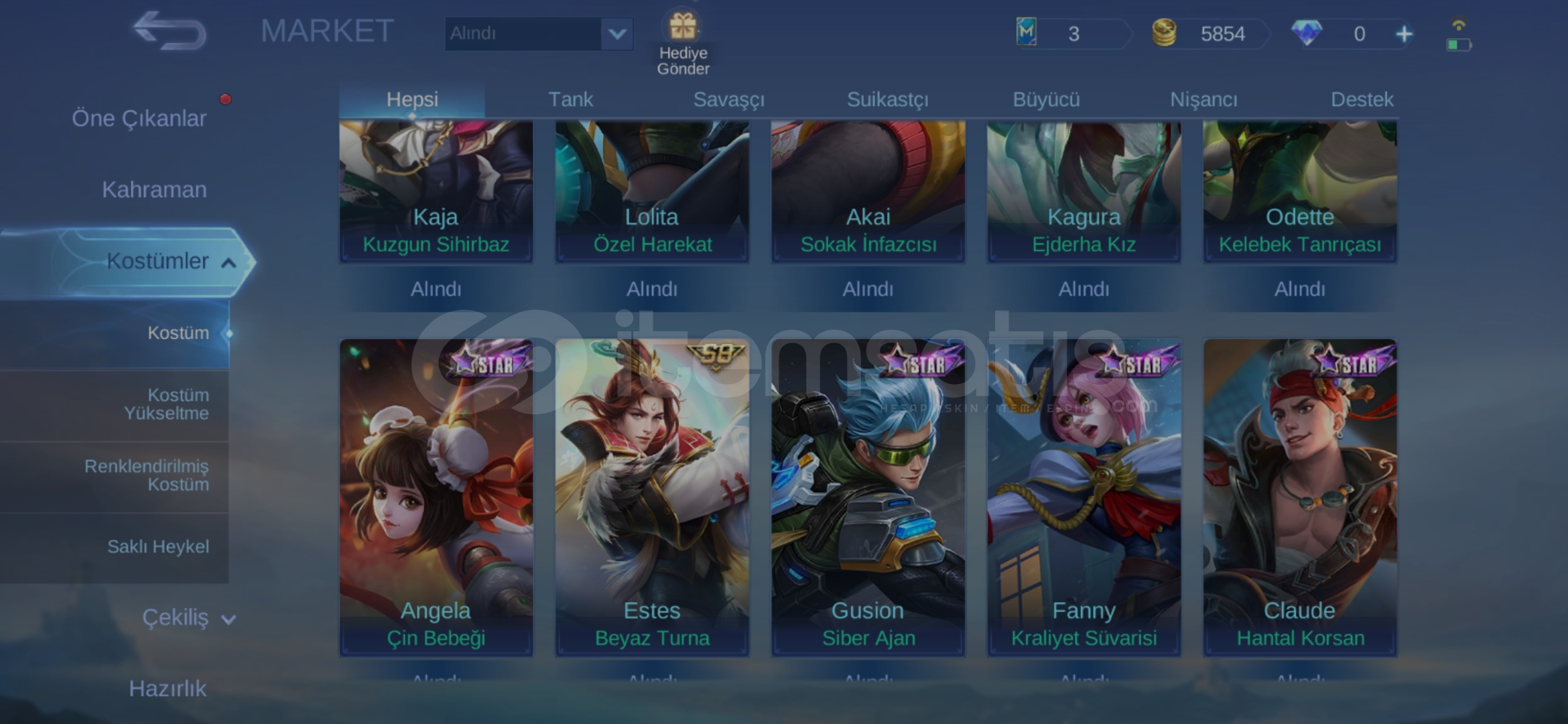Image resolution: width=1568 pixels, height=724 pixels.
Task: Add diamonds with the plus icon
Action: coord(1404,34)
